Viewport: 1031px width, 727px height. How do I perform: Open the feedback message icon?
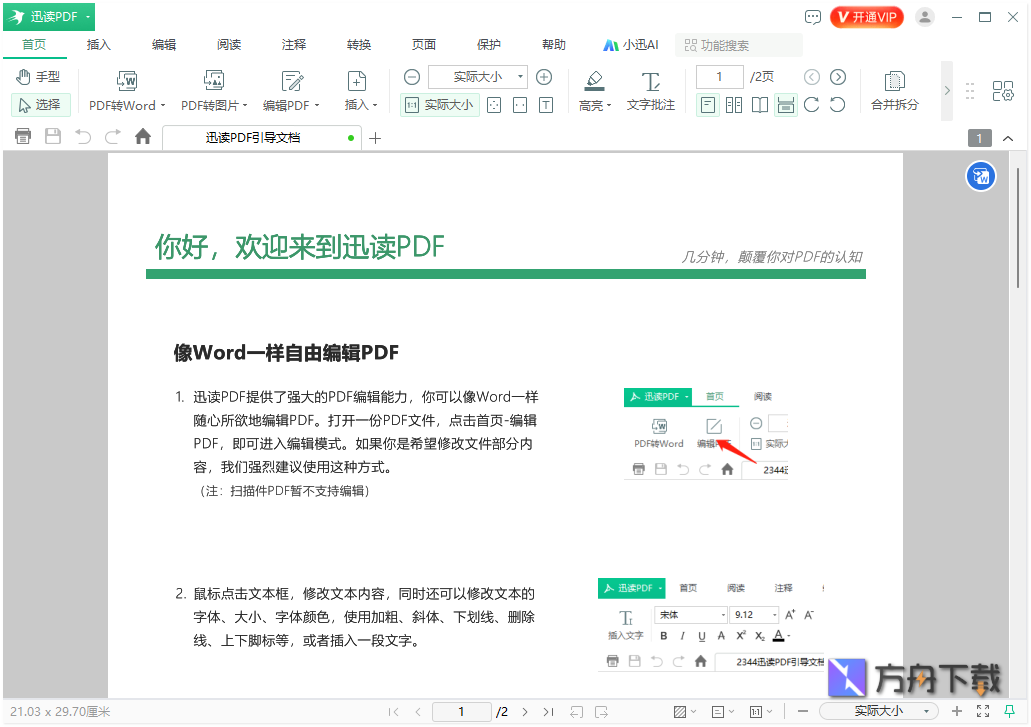click(813, 17)
